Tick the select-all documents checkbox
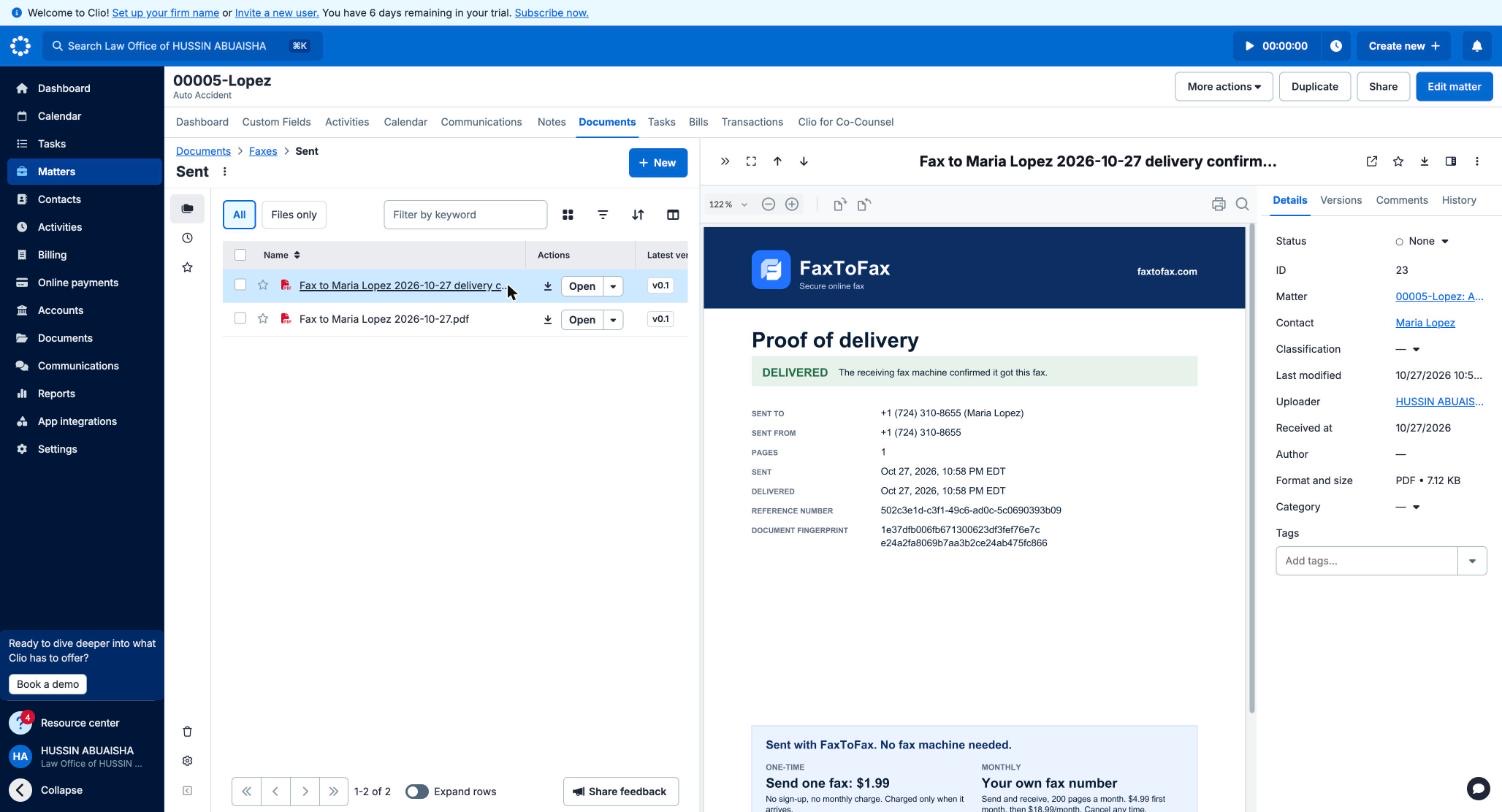This screenshot has height=812, width=1502. click(240, 255)
